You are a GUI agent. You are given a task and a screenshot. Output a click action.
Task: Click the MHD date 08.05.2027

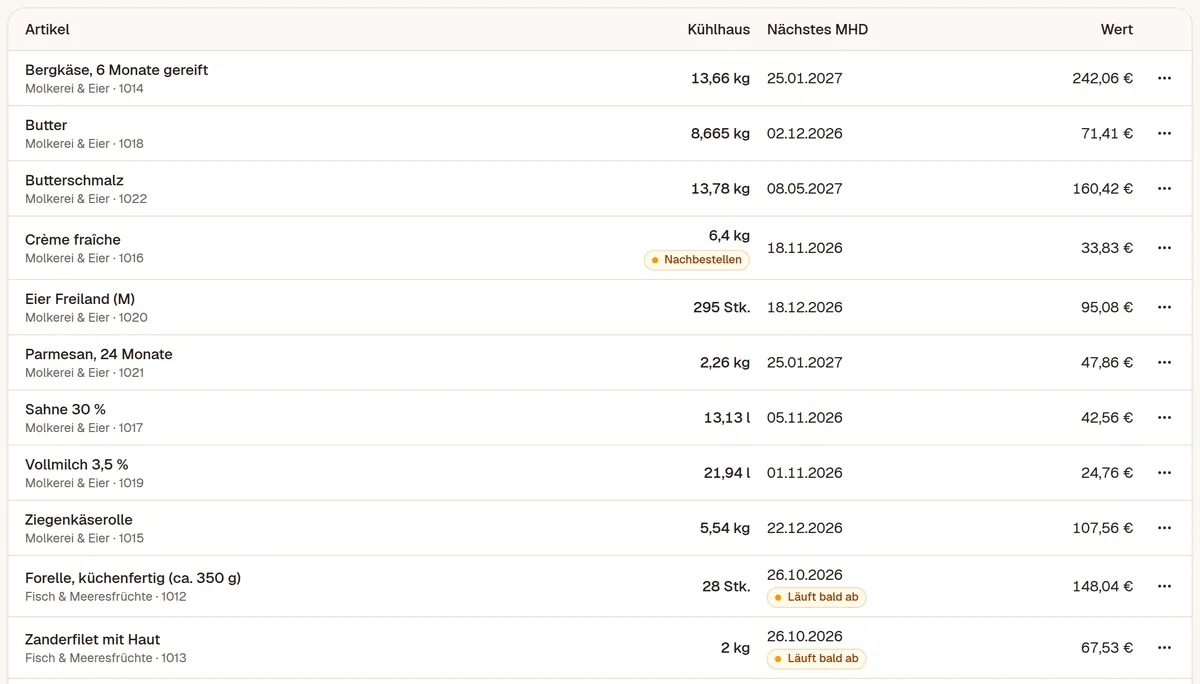805,188
